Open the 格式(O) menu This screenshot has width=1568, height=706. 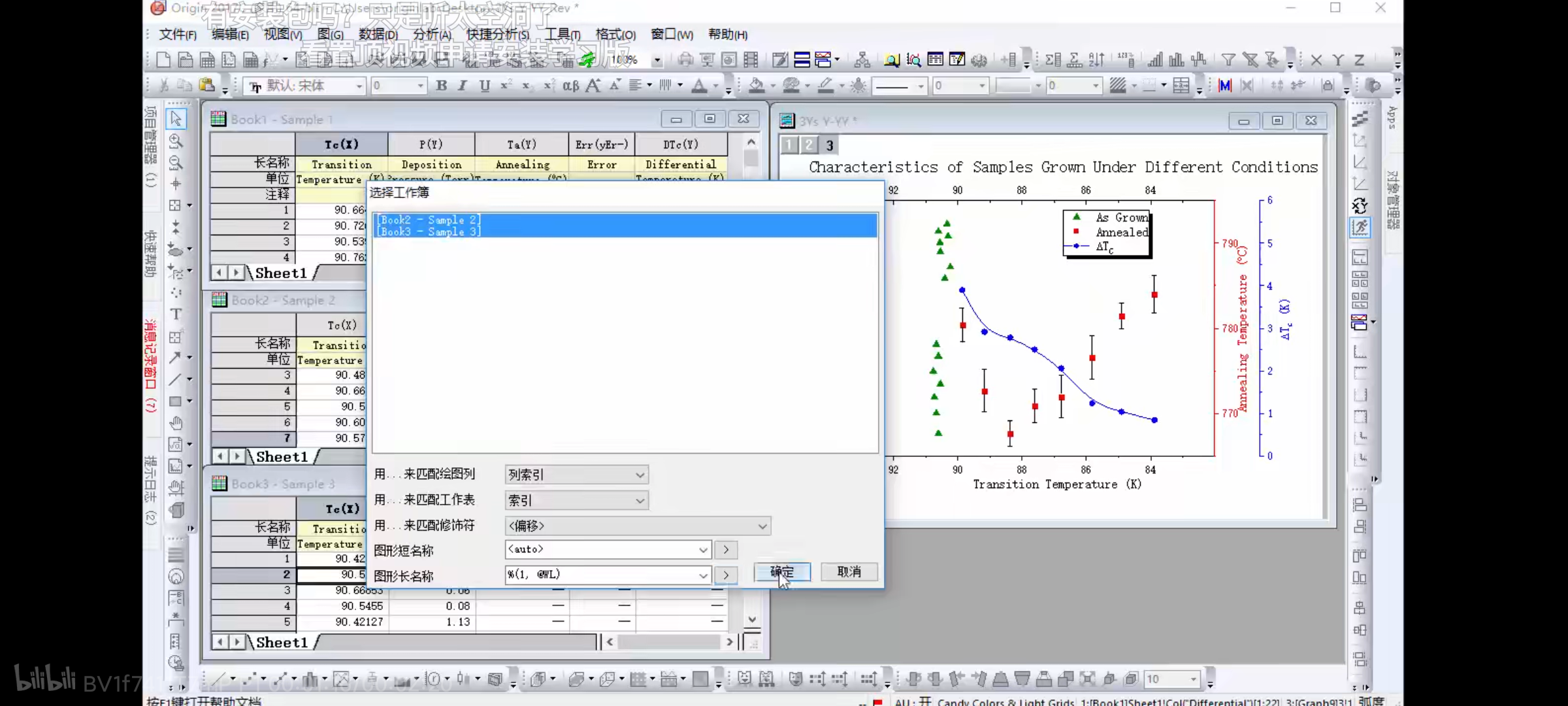click(x=615, y=34)
